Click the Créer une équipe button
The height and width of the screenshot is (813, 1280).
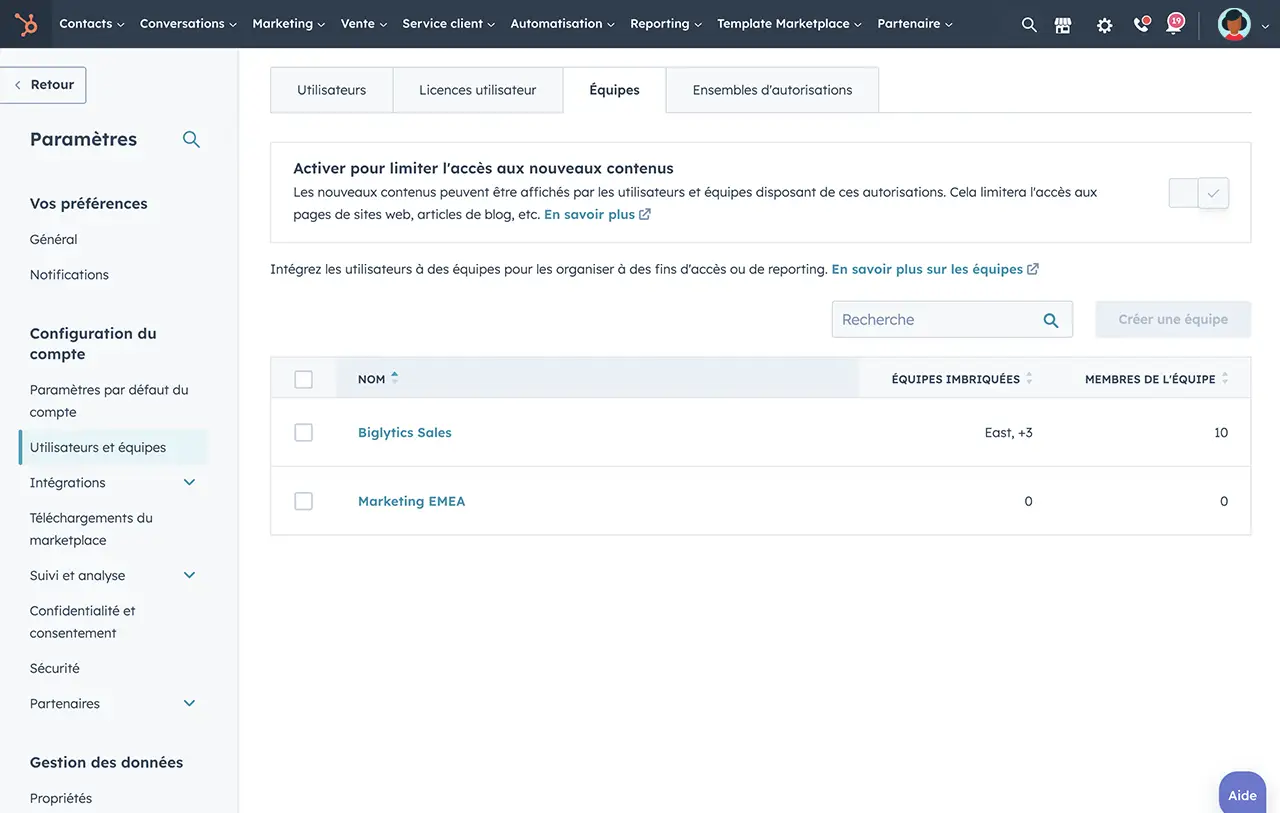click(1172, 319)
